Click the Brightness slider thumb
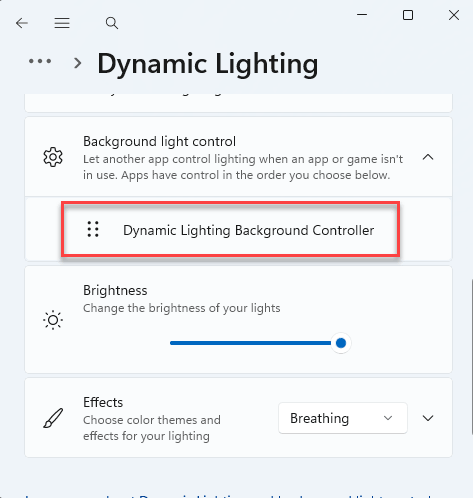Screen dimensions: 473x498 (x=341, y=343)
